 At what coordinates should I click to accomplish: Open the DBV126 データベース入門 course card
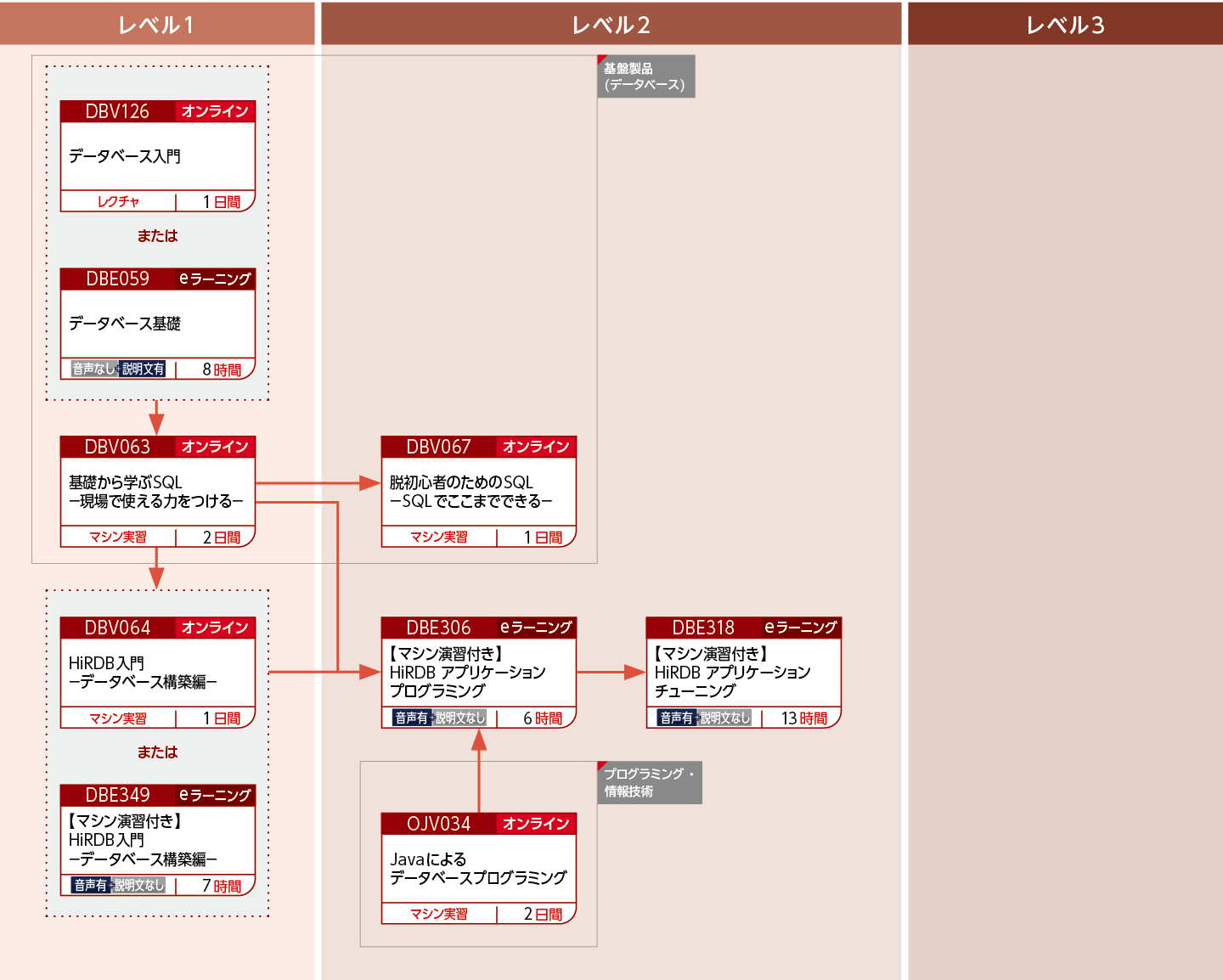point(157,156)
